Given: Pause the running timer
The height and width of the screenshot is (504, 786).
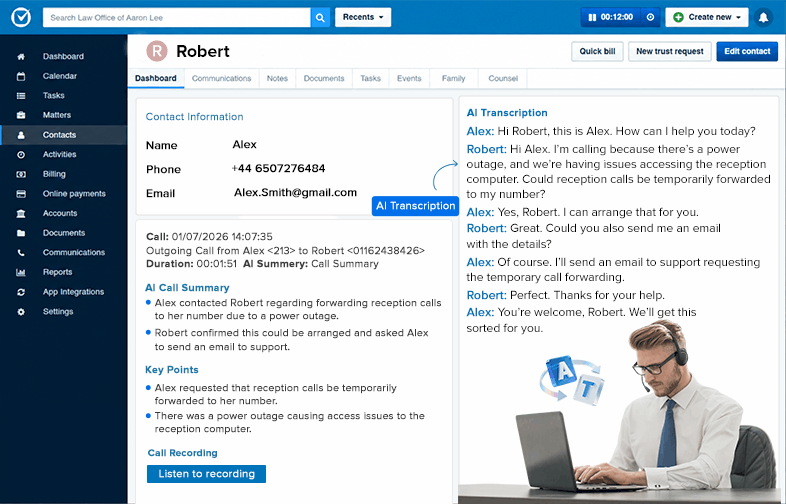Looking at the screenshot, I should coord(592,17).
